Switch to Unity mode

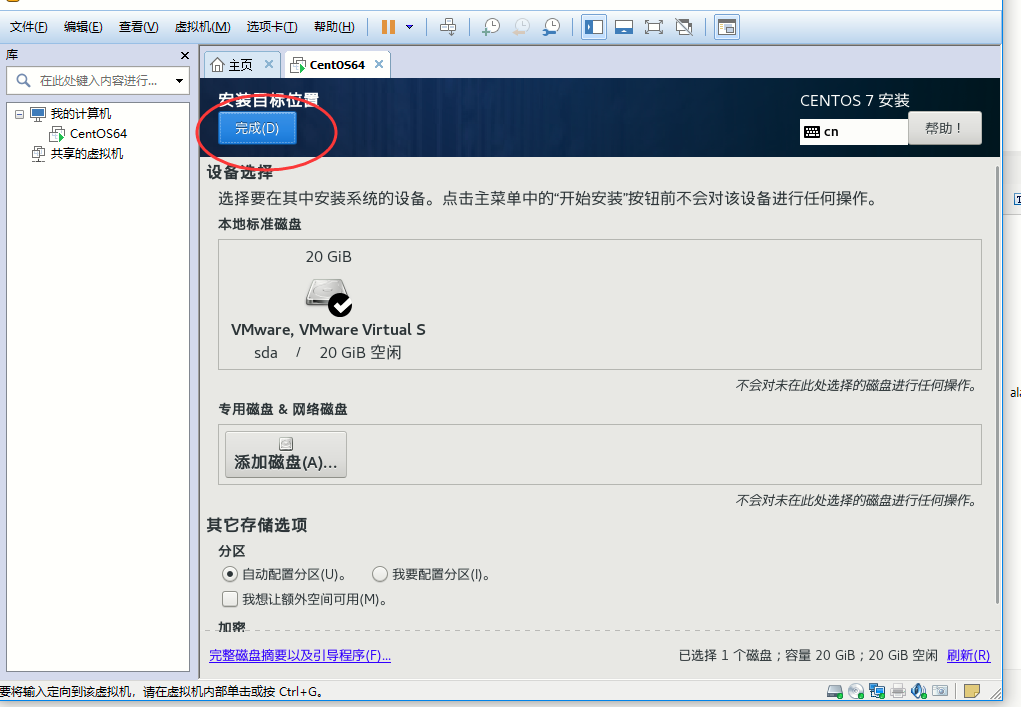[x=684, y=27]
